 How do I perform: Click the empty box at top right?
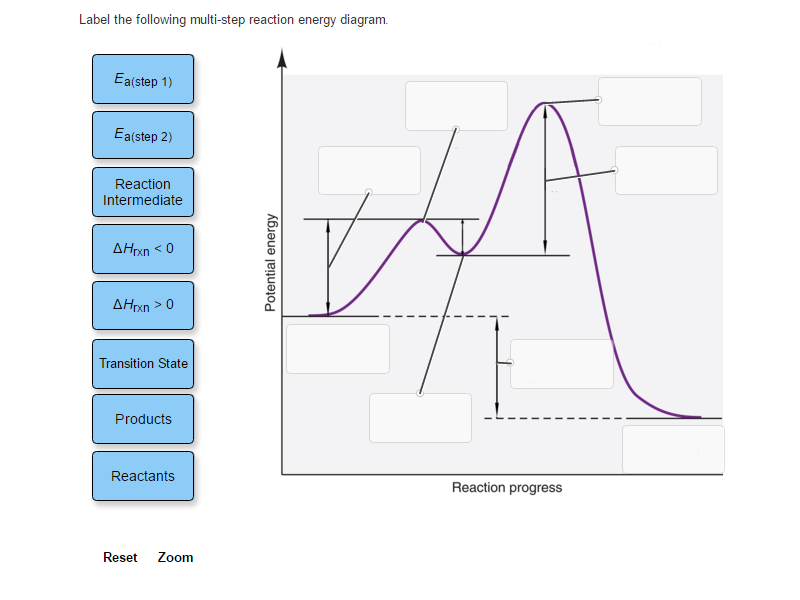click(x=649, y=101)
